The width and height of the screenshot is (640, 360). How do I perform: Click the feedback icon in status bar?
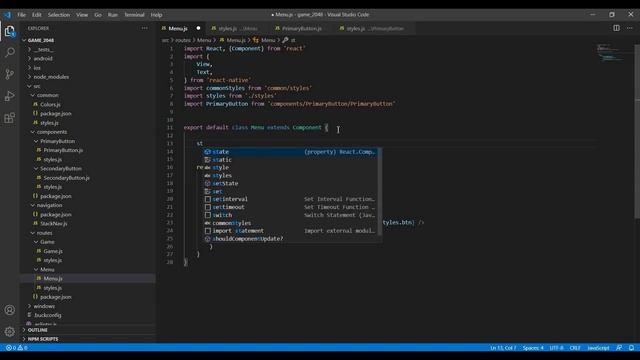(619, 348)
